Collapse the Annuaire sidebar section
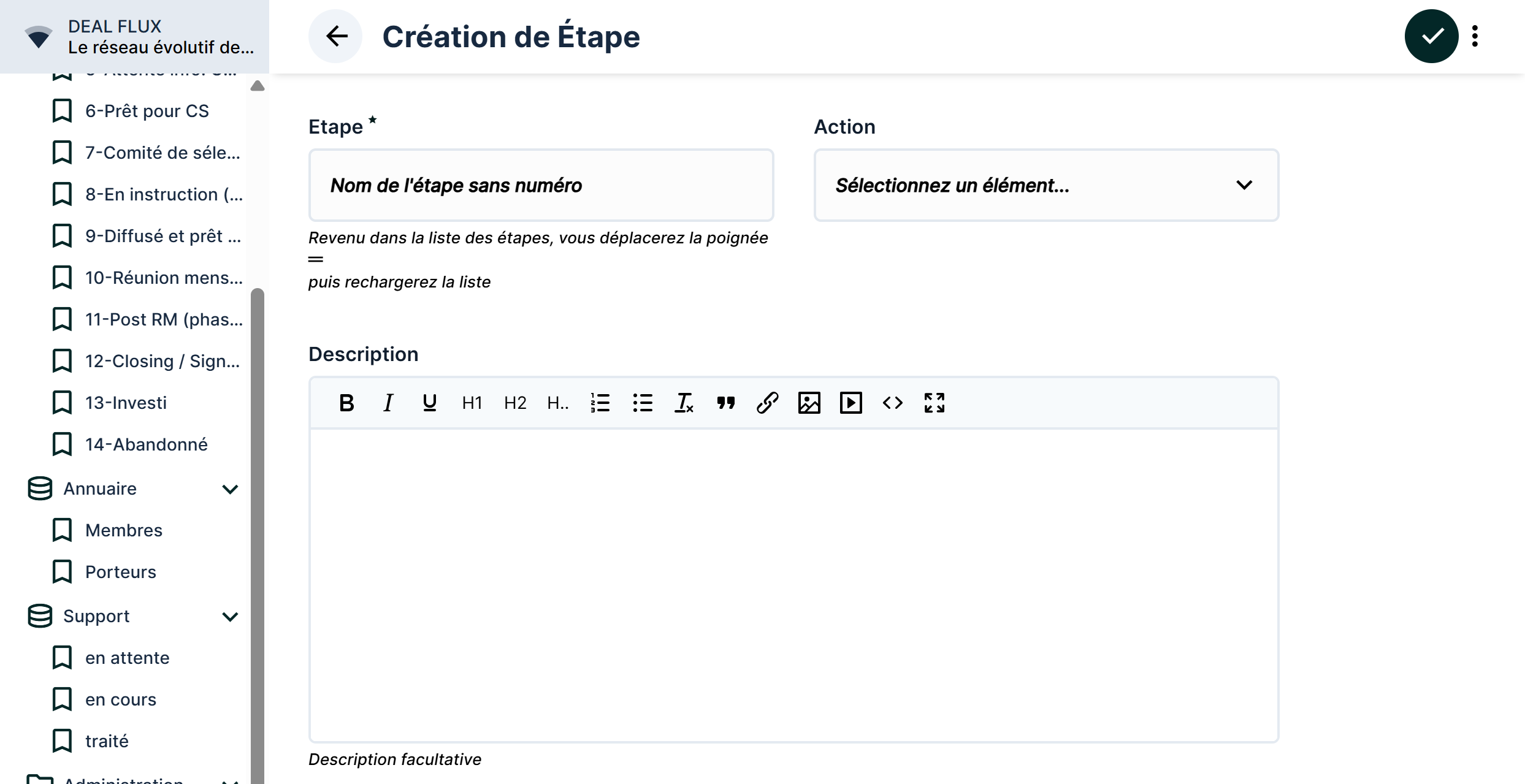 (230, 489)
